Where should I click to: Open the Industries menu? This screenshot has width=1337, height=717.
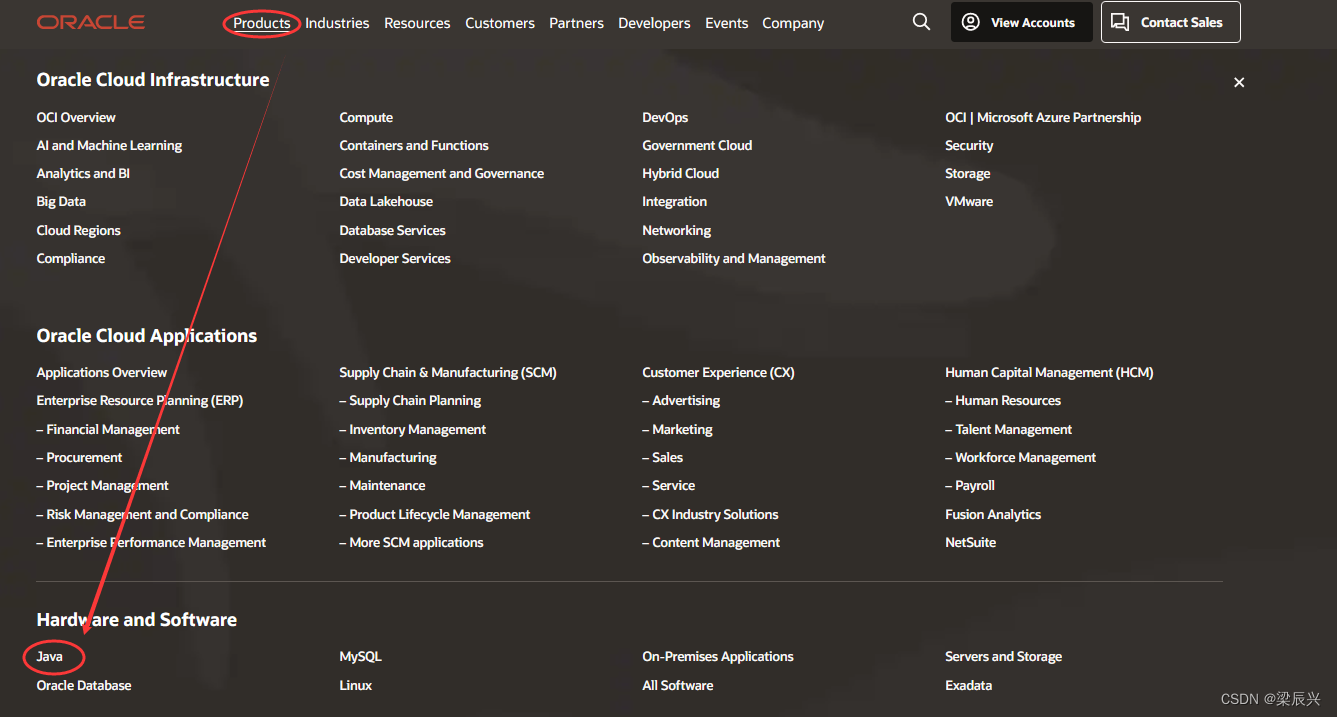pyautogui.click(x=337, y=23)
